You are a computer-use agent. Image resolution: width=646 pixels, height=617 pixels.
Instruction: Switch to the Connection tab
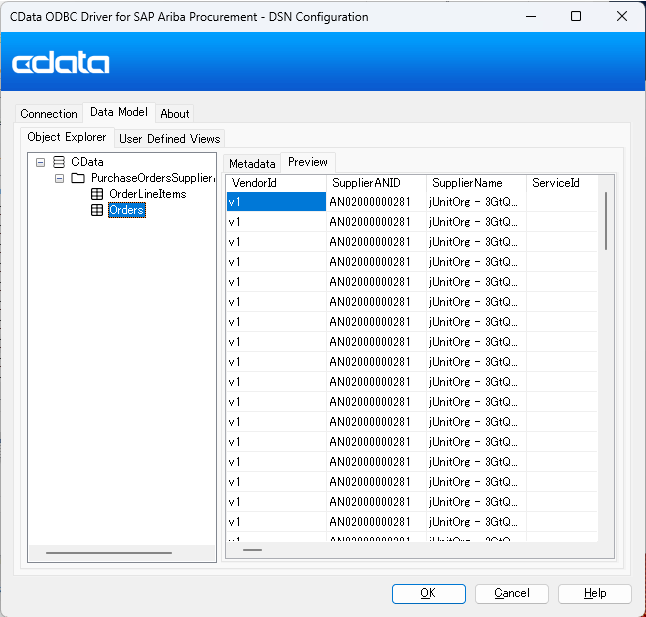49,114
